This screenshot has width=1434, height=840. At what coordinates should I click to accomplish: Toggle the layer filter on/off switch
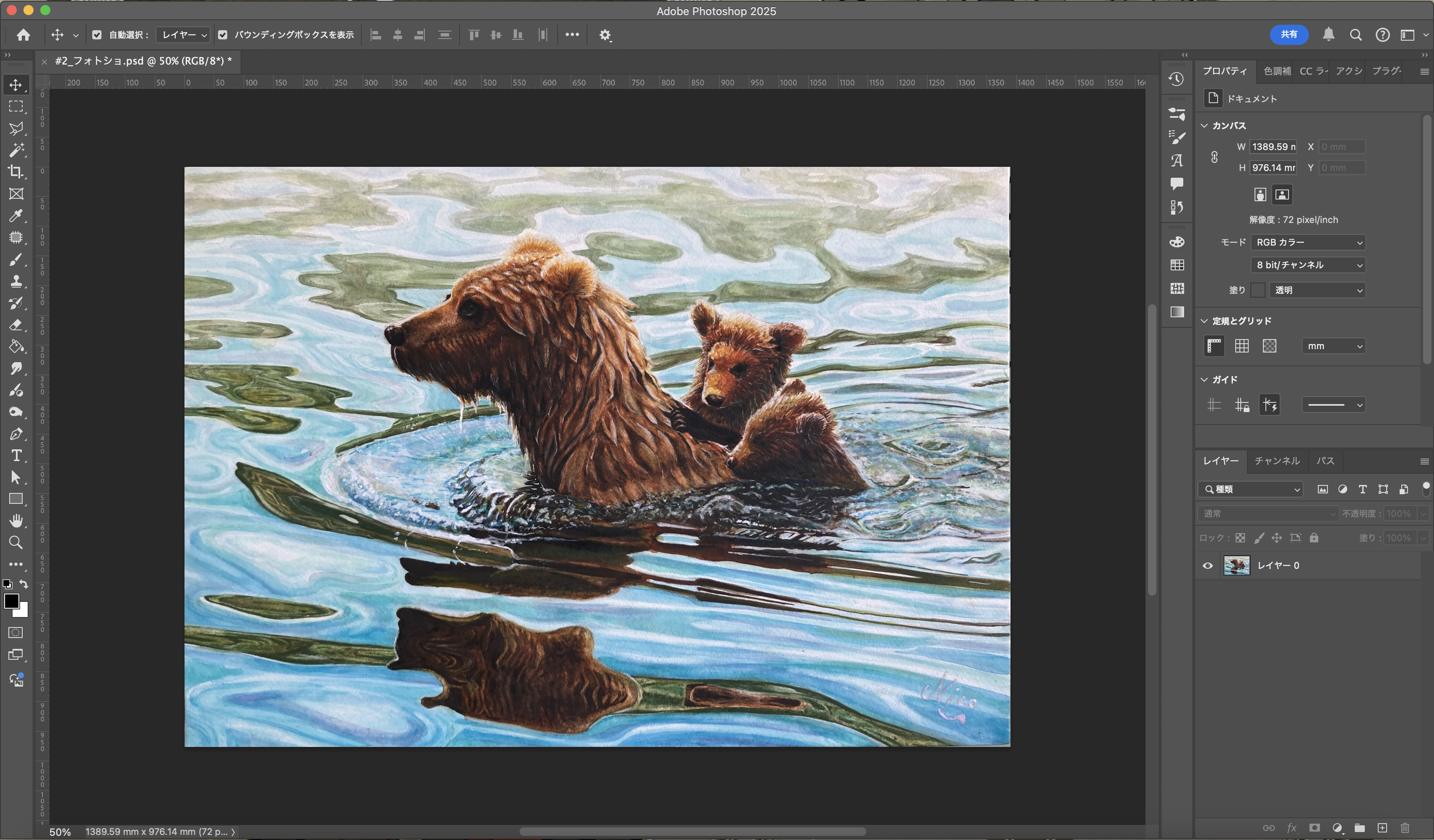(x=1426, y=488)
